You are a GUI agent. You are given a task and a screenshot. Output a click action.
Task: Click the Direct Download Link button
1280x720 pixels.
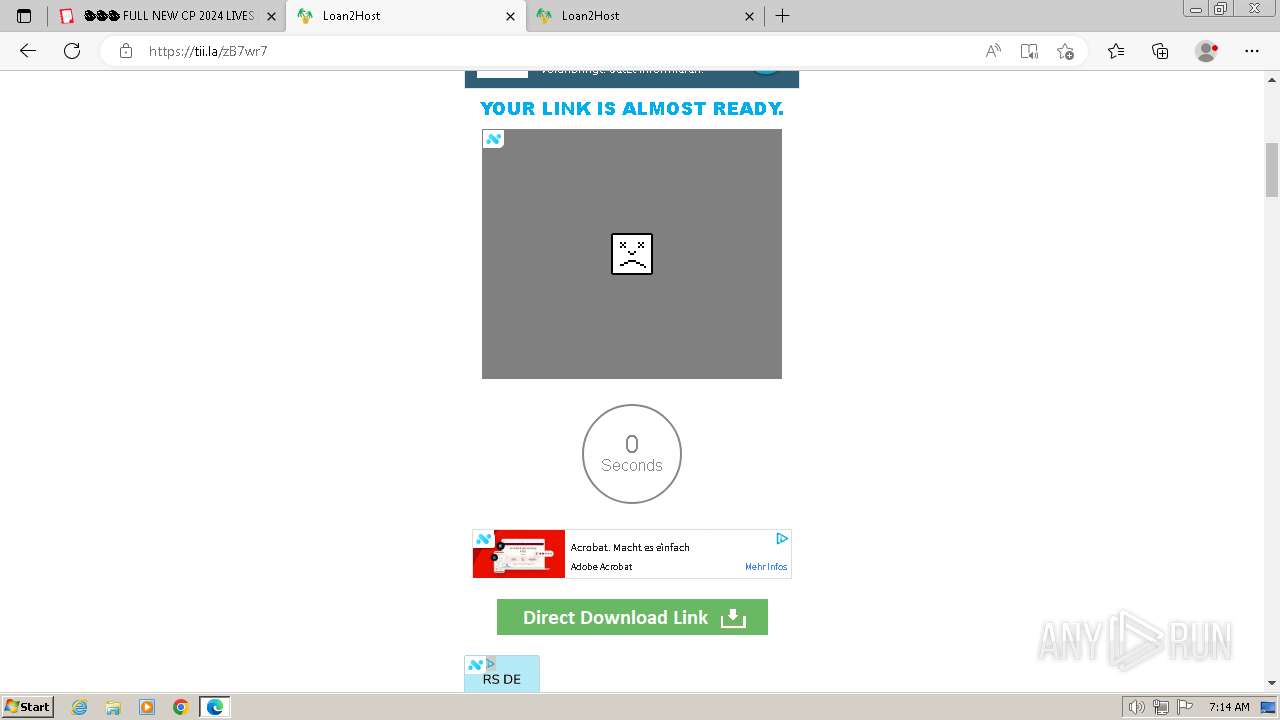pyautogui.click(x=632, y=617)
